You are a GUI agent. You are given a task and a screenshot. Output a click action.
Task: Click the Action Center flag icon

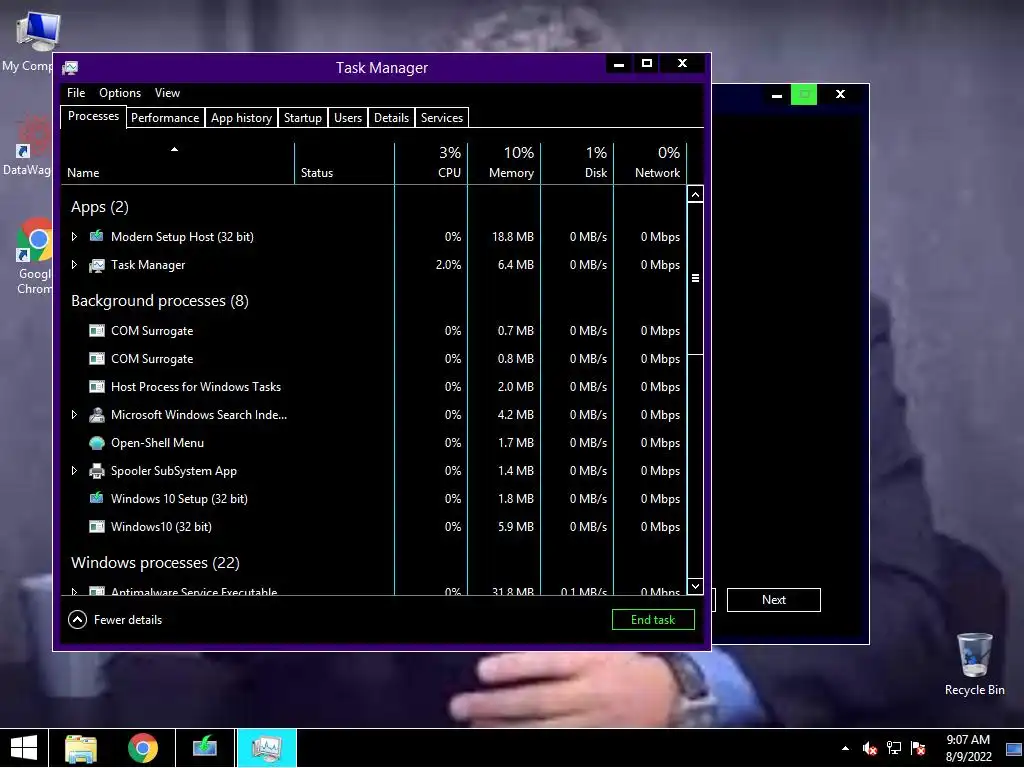coord(918,748)
